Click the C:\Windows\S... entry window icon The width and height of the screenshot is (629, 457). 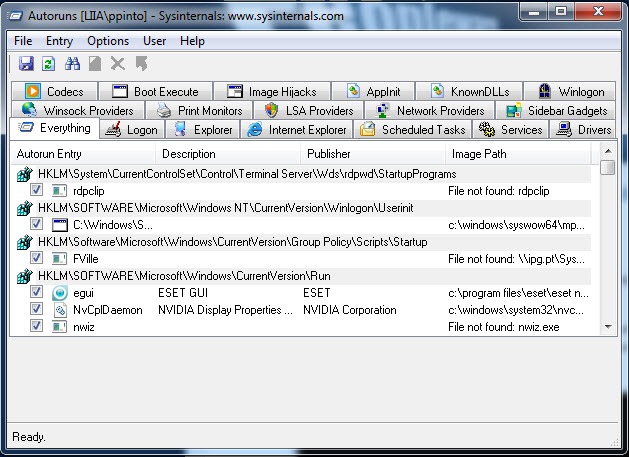(x=60, y=225)
